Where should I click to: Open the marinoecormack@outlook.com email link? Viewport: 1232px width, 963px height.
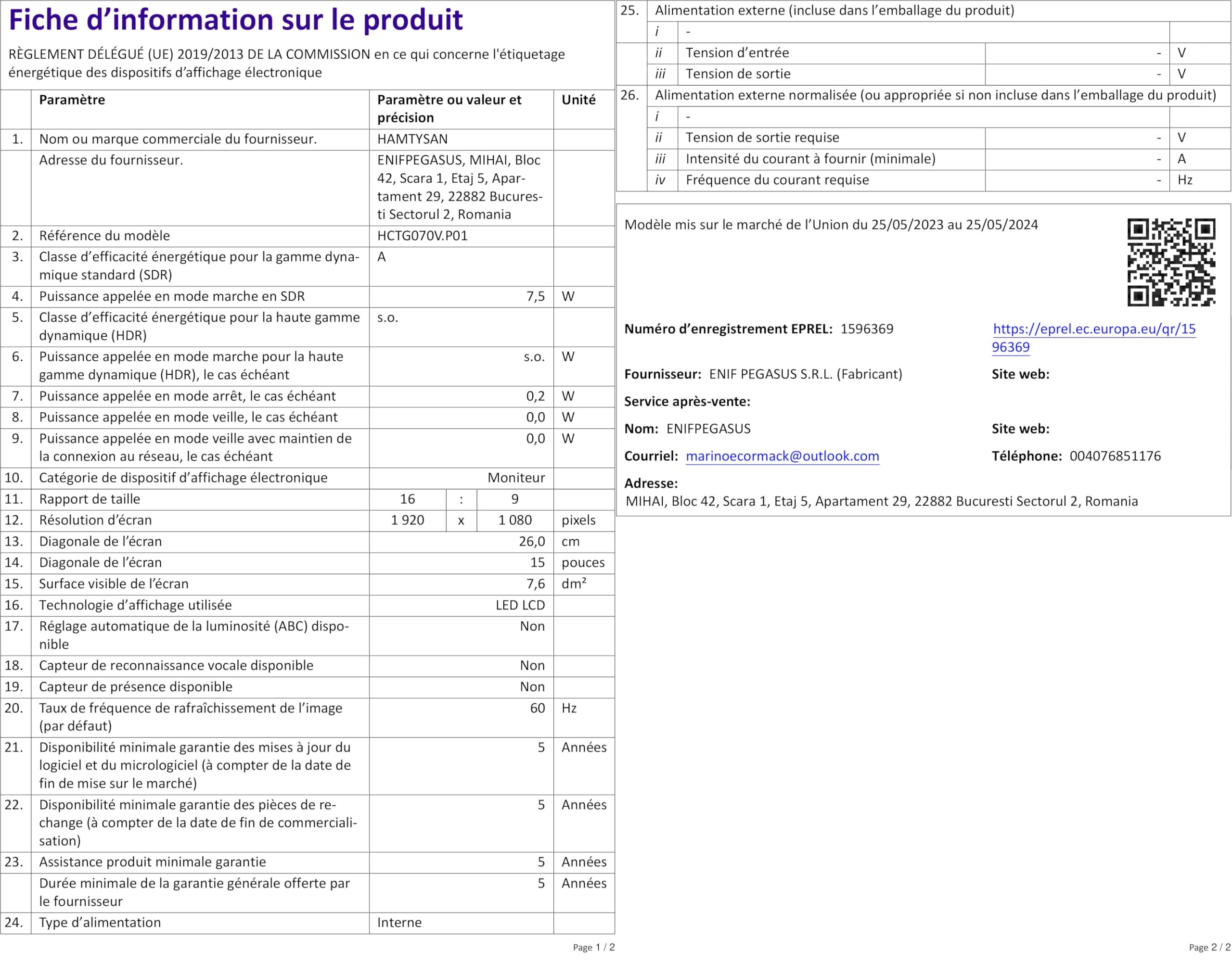[782, 456]
